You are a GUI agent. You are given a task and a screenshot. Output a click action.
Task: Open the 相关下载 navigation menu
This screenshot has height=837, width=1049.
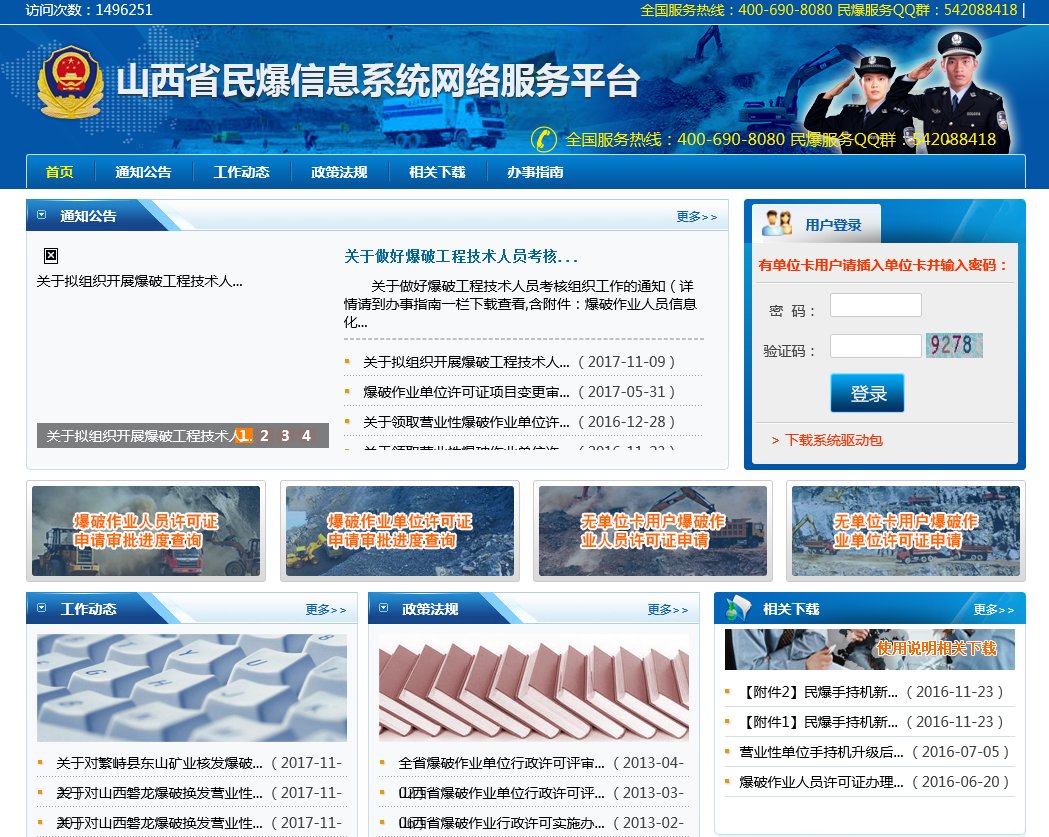click(x=437, y=171)
